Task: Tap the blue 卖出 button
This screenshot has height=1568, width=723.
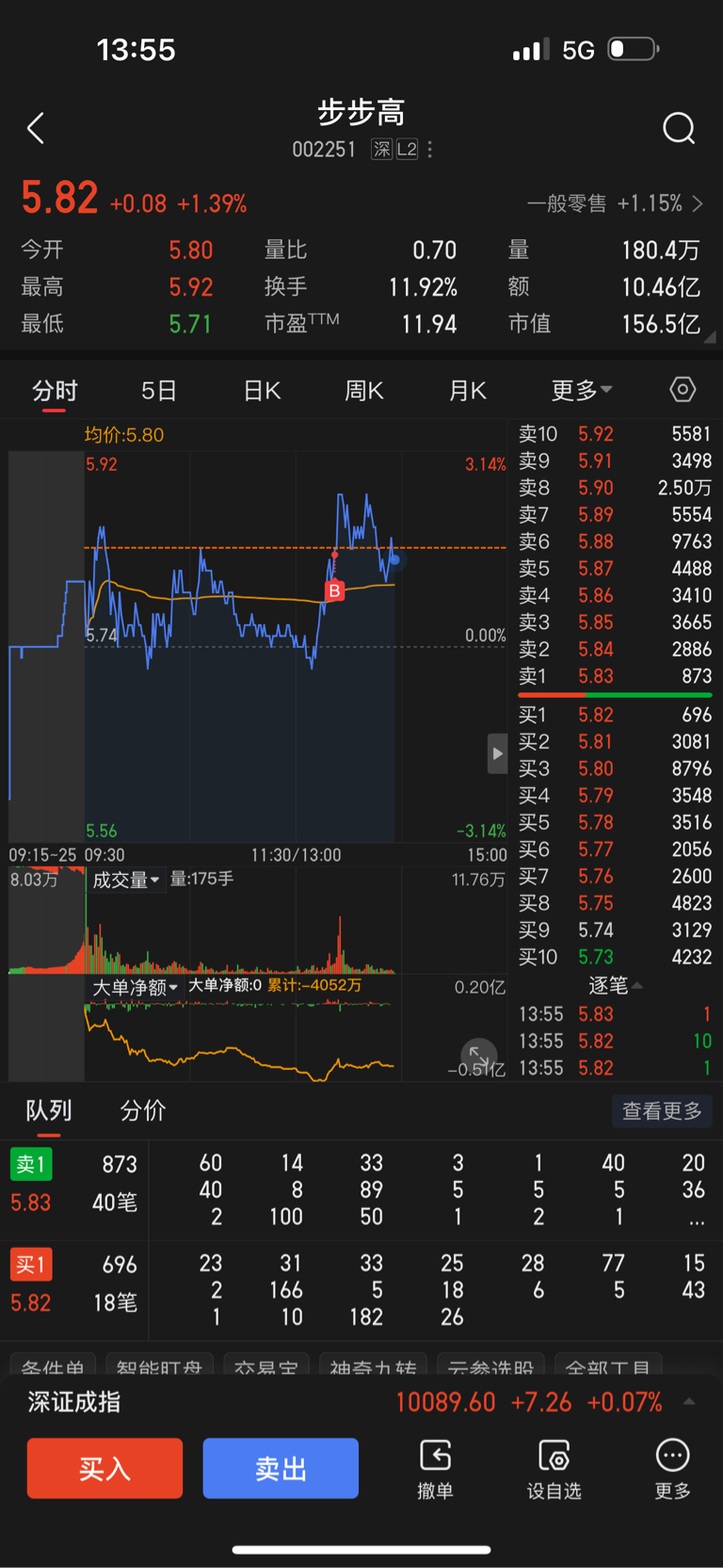Action: pyautogui.click(x=281, y=1468)
